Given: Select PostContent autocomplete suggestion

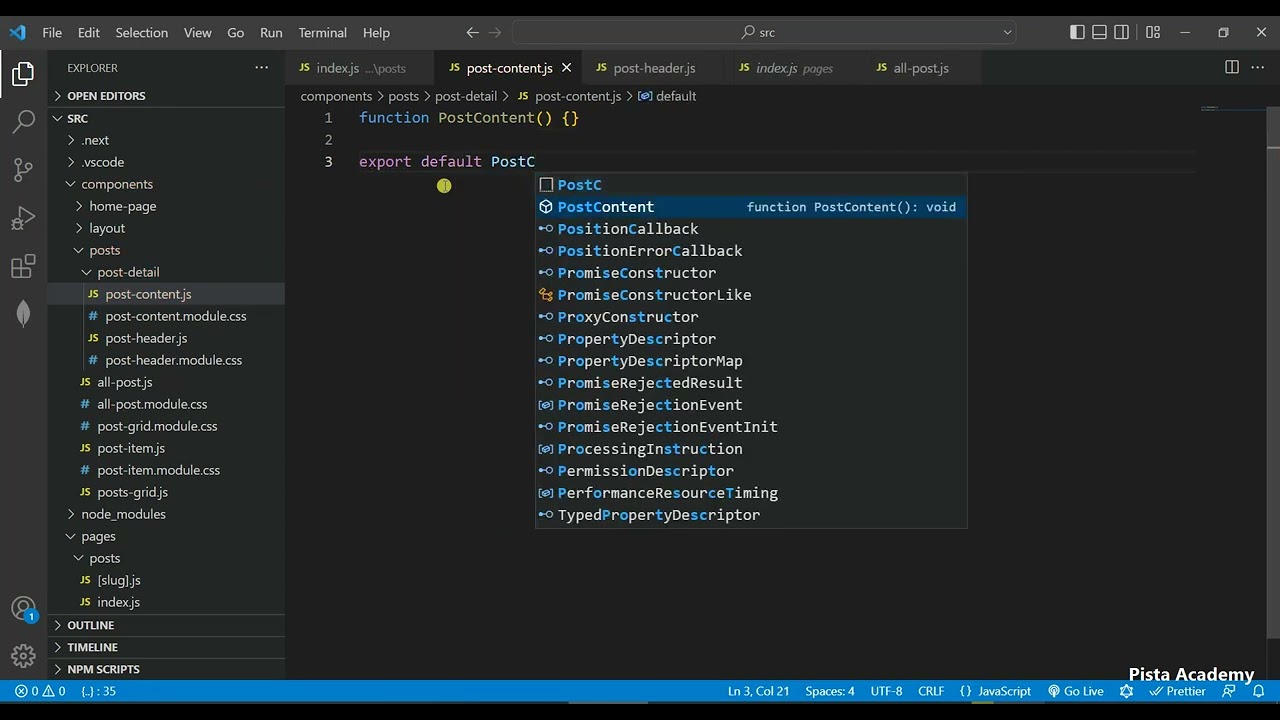Looking at the screenshot, I should [751, 207].
